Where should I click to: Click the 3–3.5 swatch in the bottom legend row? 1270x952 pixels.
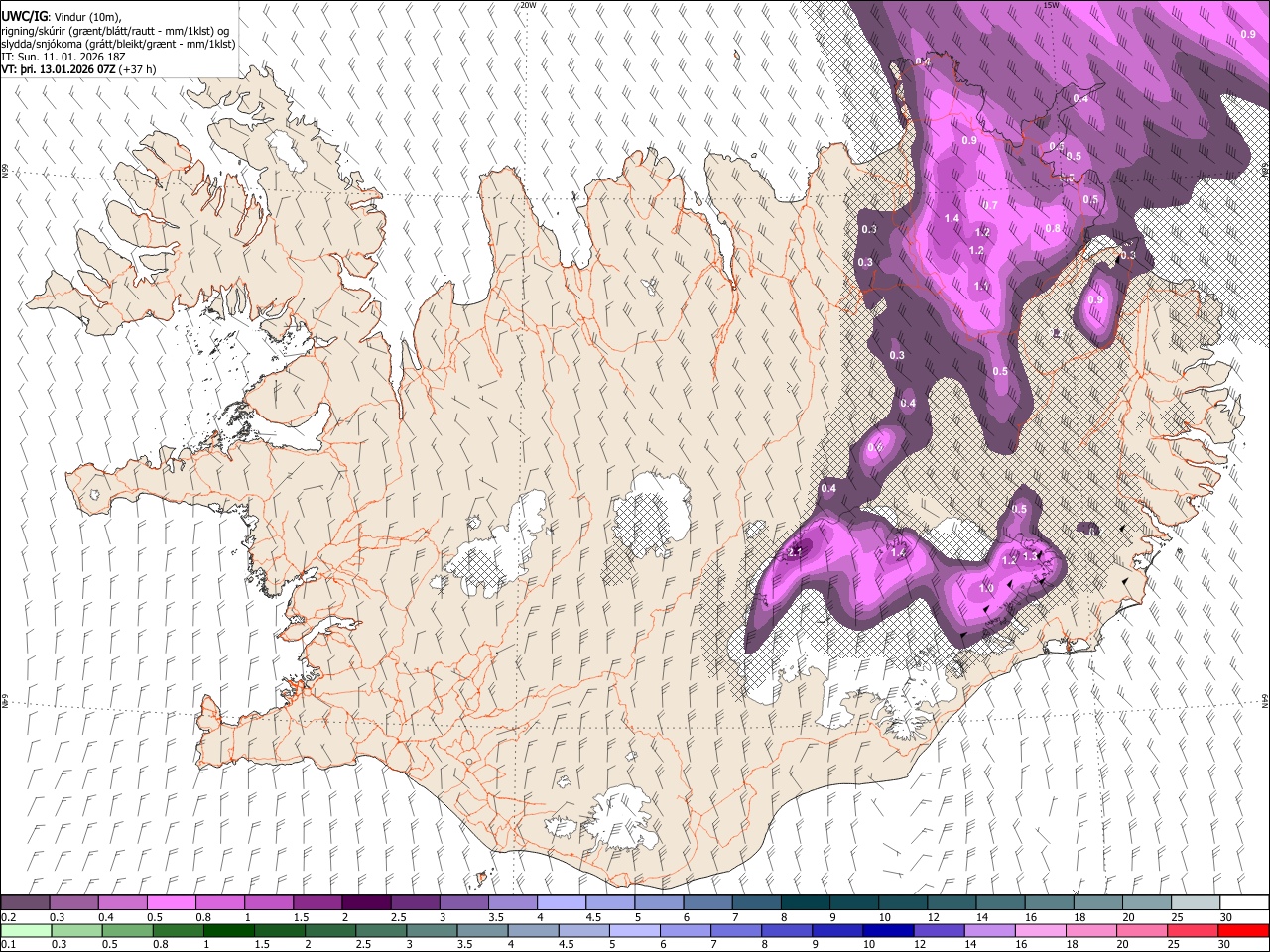pyautogui.click(x=432, y=931)
